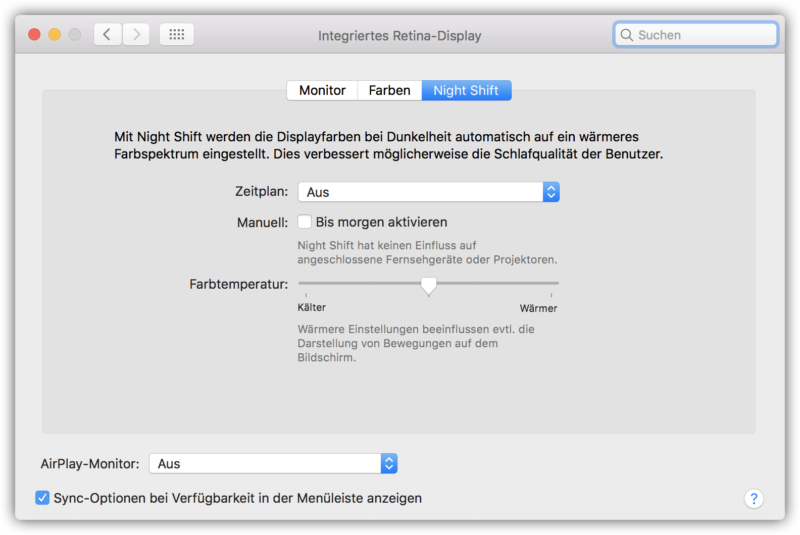Viewport: 800px width, 535px height.
Task: Click the Integriertes Retina-Display window title
Action: click(399, 36)
